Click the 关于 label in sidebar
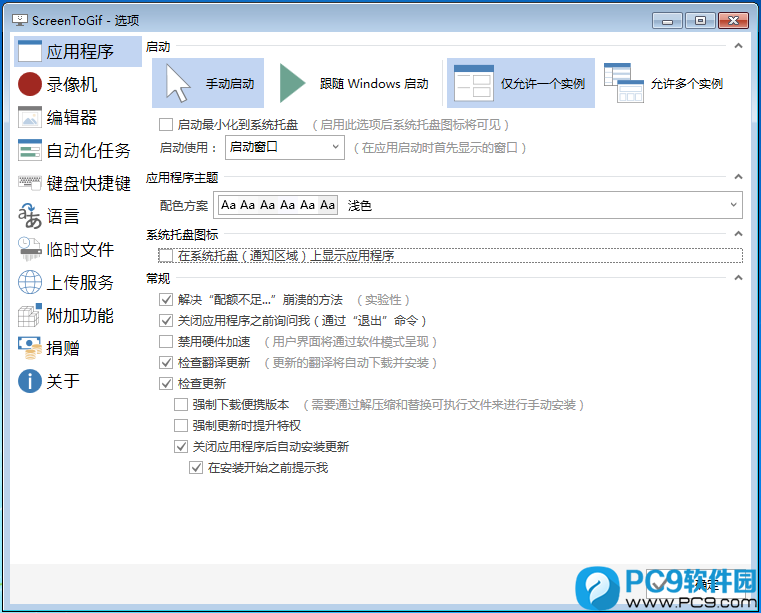761x613 pixels. click(63, 381)
